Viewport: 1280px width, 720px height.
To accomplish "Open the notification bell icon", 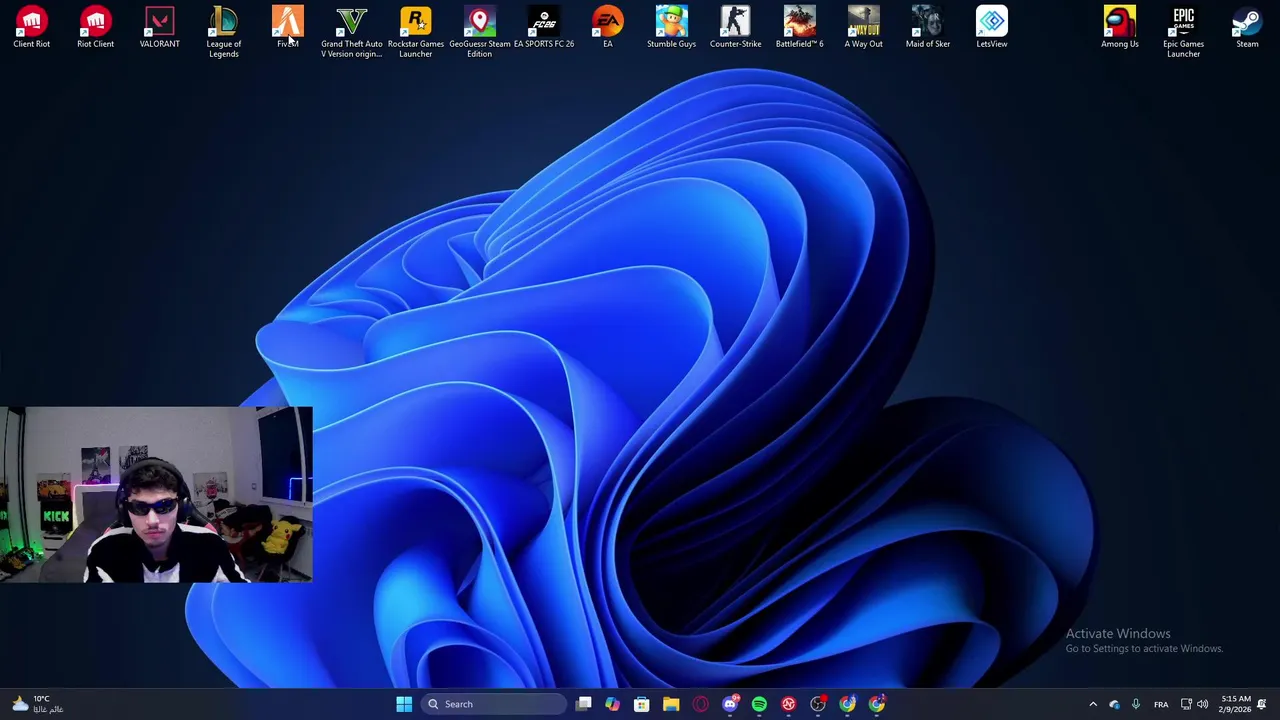I will pos(1262,704).
